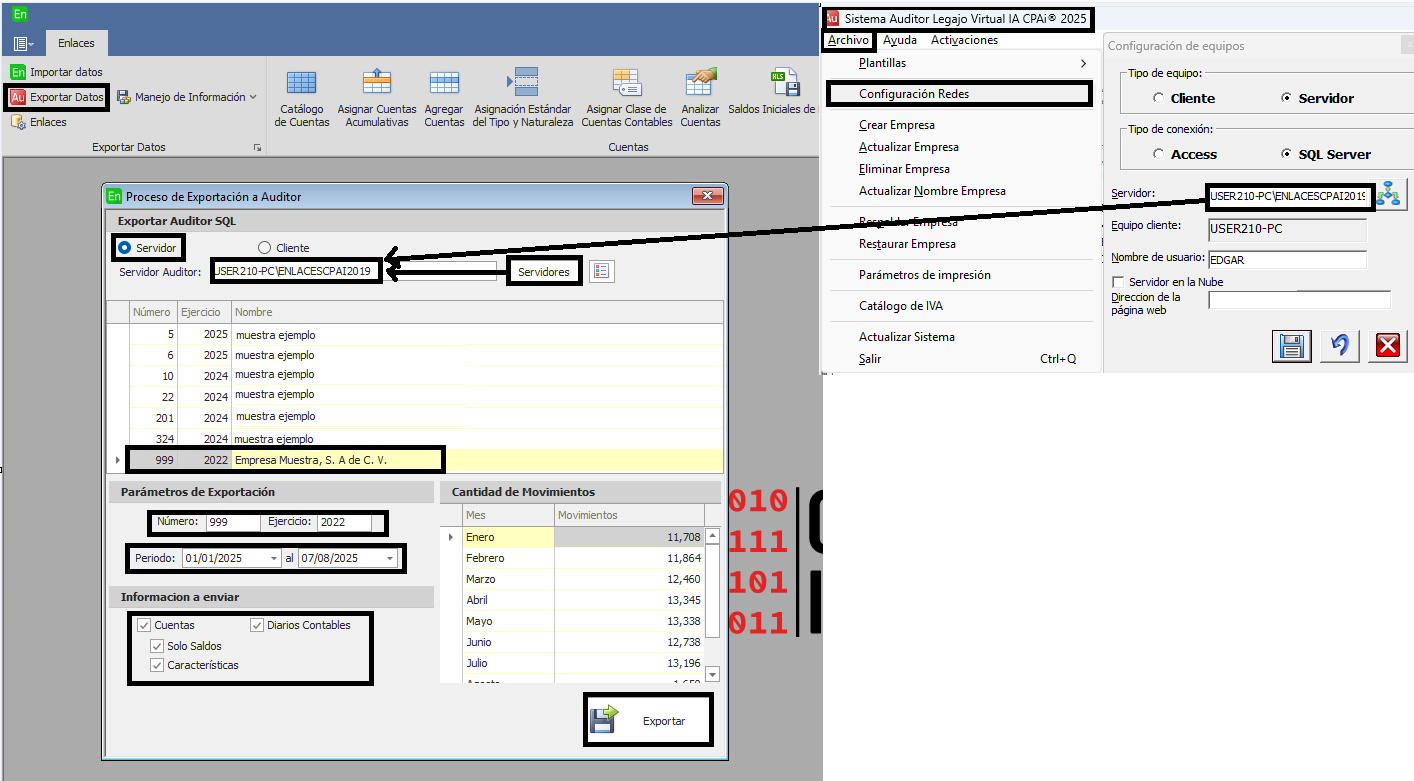Click Agregar Cuentas ribbon icon
The width and height of the screenshot is (1414, 781).
[444, 99]
